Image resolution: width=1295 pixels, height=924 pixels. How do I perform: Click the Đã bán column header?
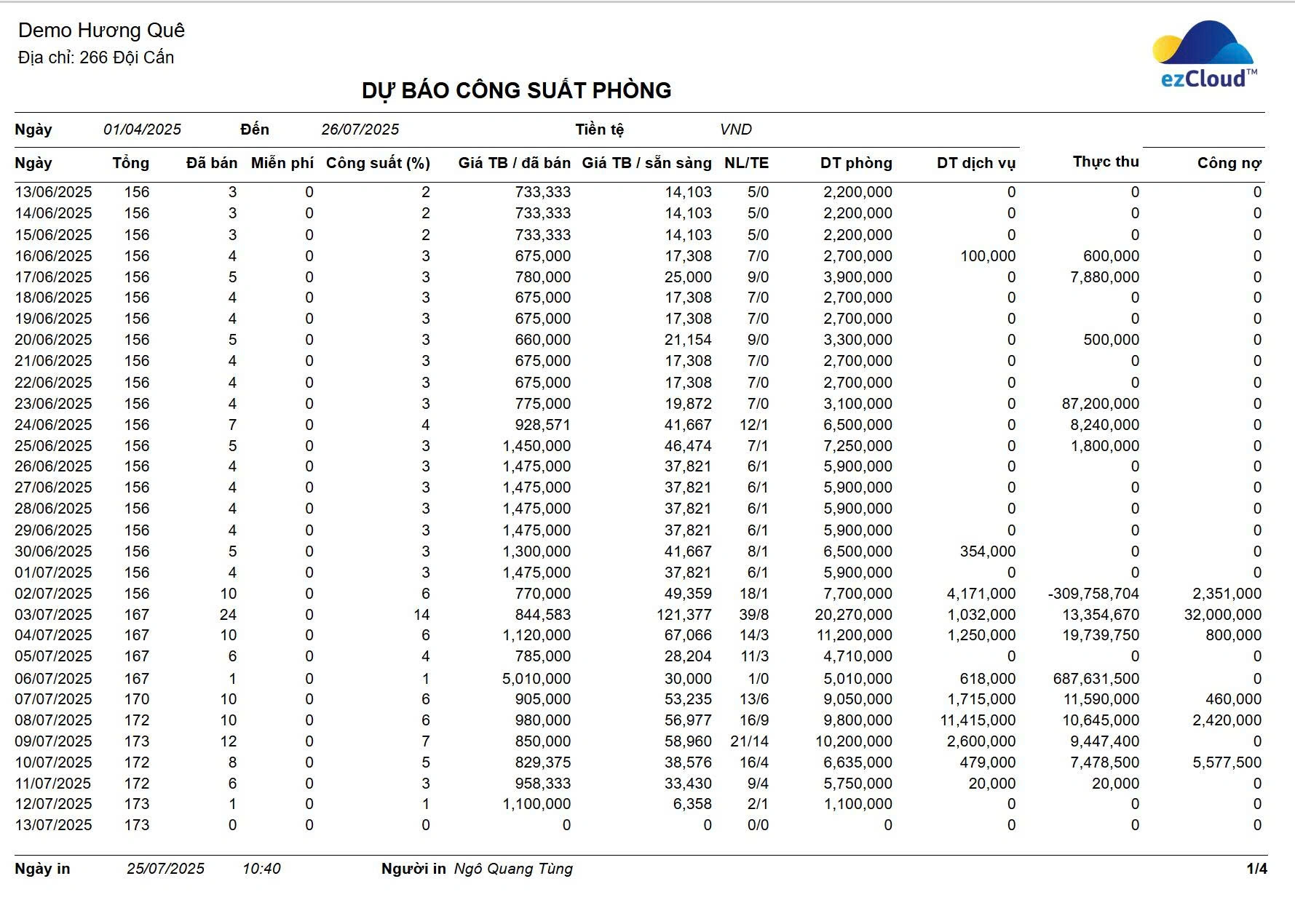pos(212,163)
